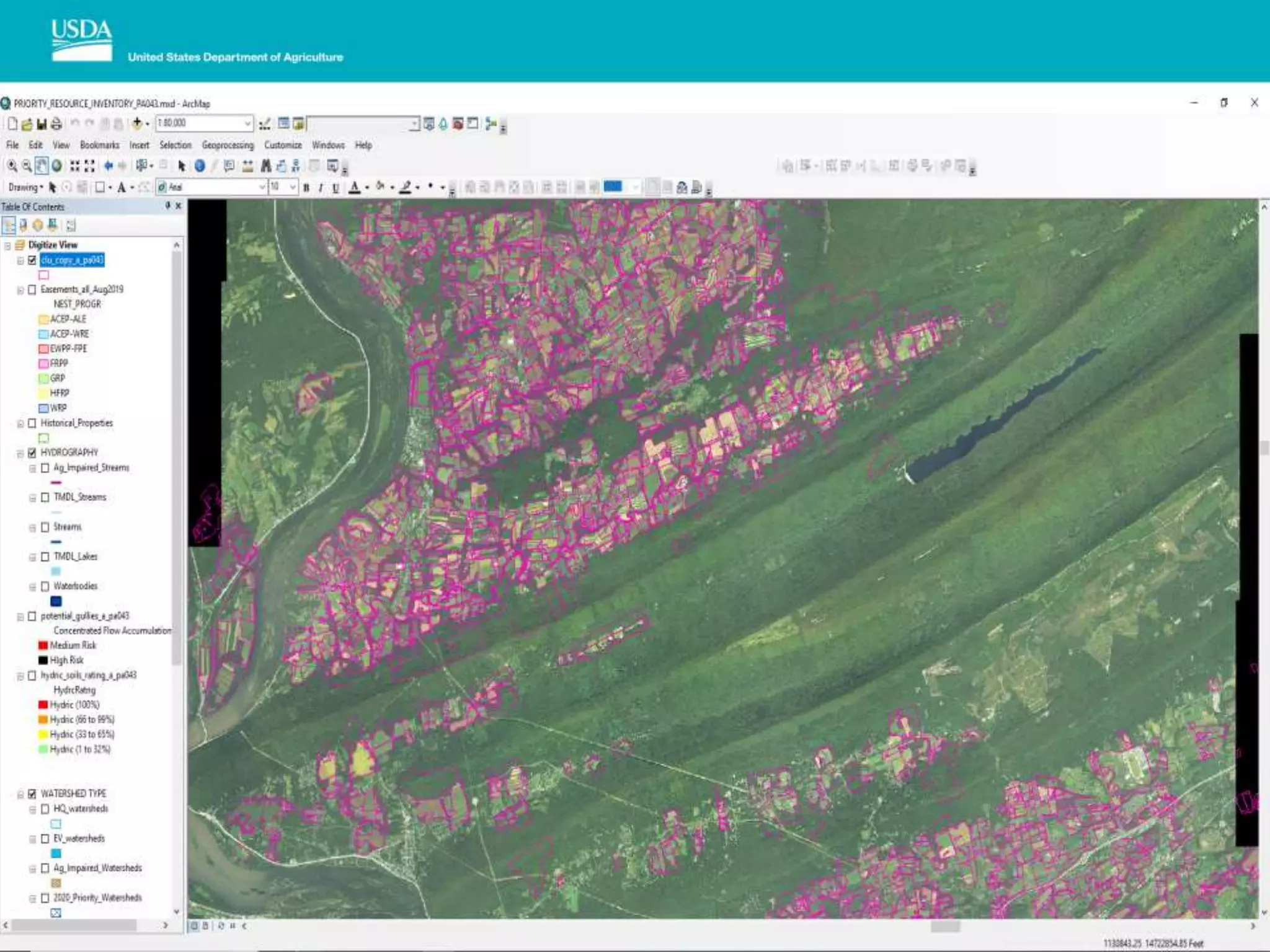The width and height of the screenshot is (1270, 952).
Task: Open the font size dropdown
Action: pyautogui.click(x=292, y=187)
